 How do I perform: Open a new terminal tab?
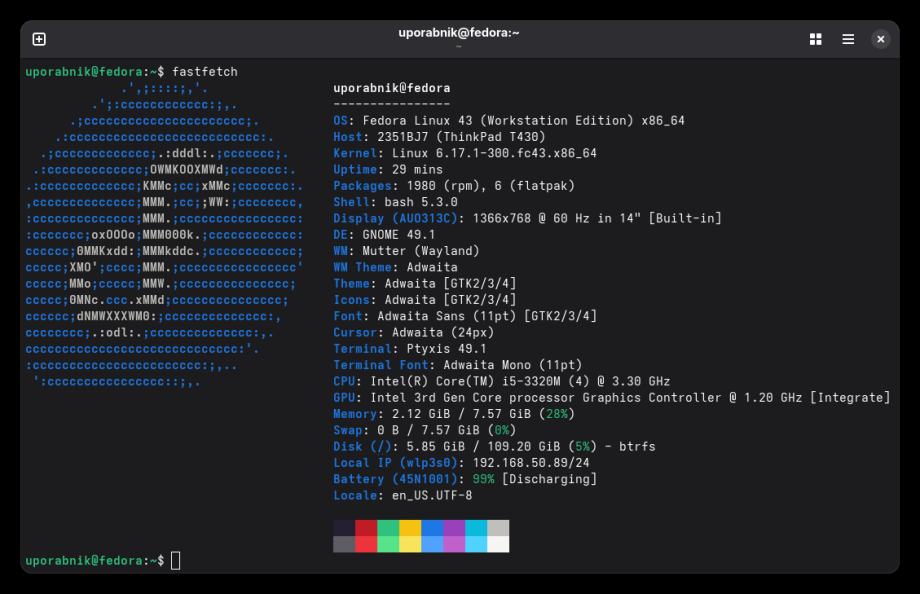click(39, 39)
